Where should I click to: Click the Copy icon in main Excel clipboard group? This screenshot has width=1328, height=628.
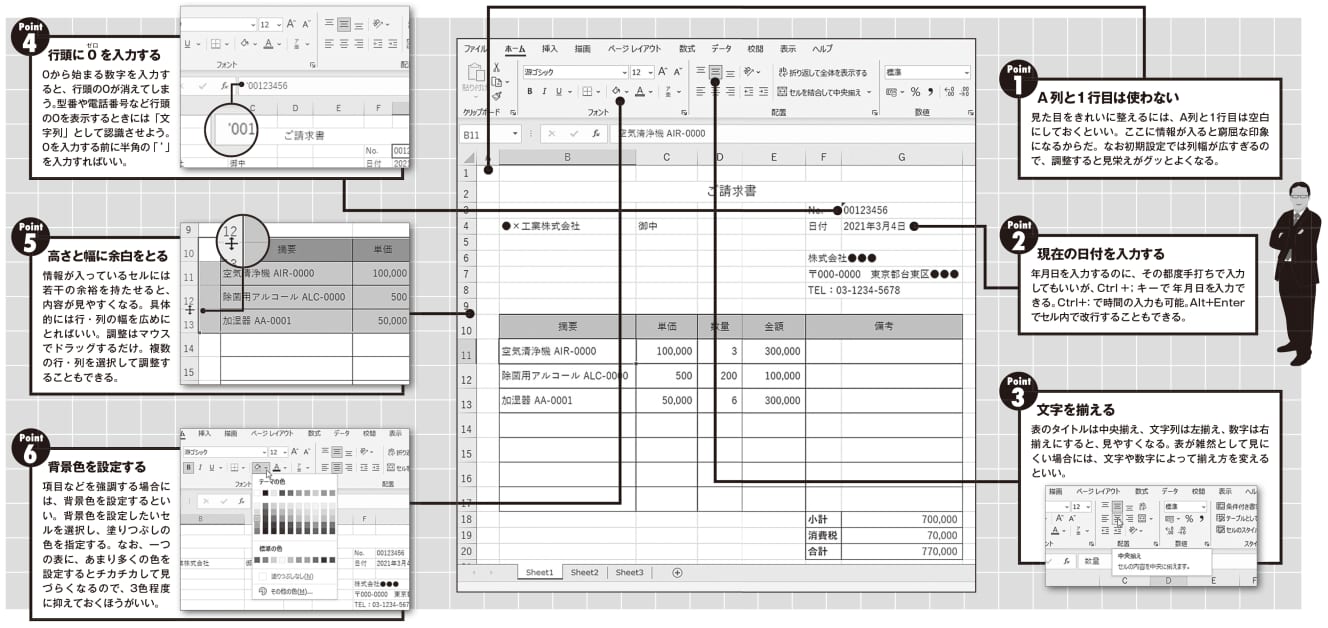[x=497, y=82]
